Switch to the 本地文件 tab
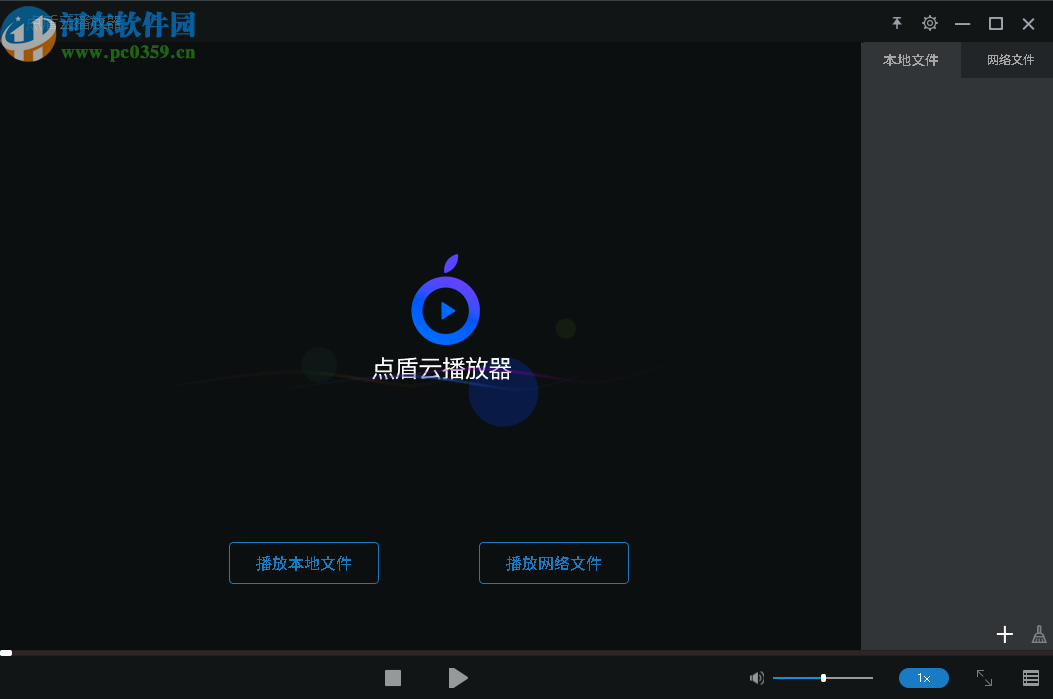Screen dimensions: 1053x699 click(x=911, y=60)
